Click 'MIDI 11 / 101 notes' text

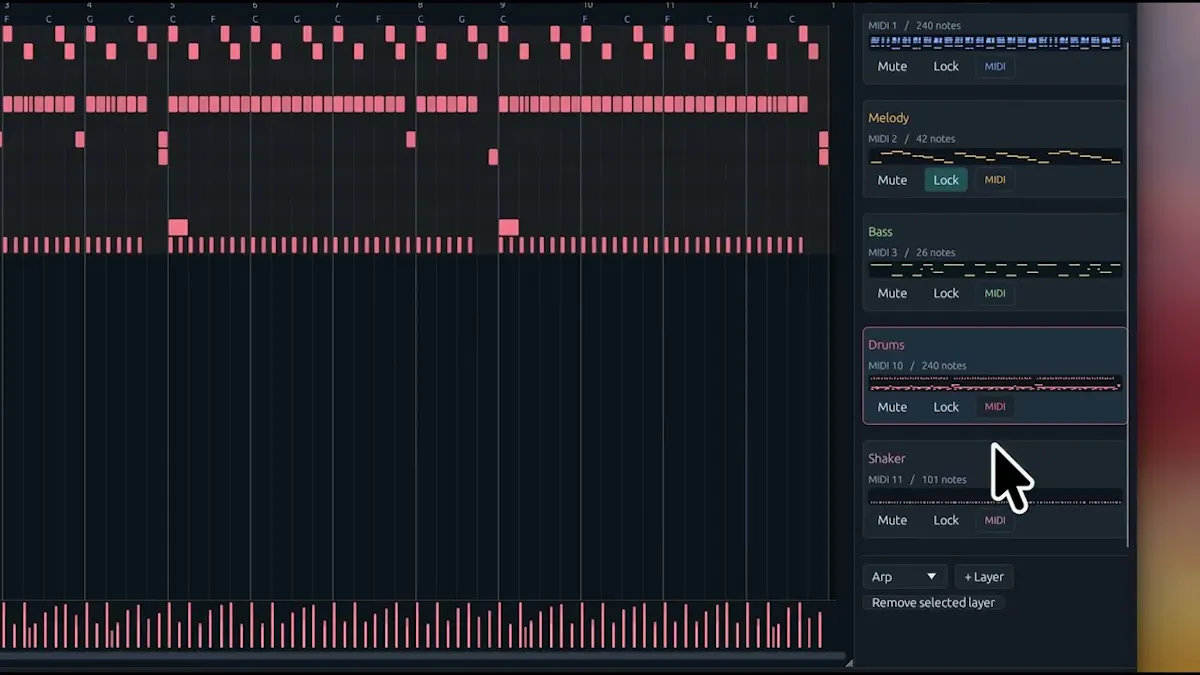pos(917,480)
